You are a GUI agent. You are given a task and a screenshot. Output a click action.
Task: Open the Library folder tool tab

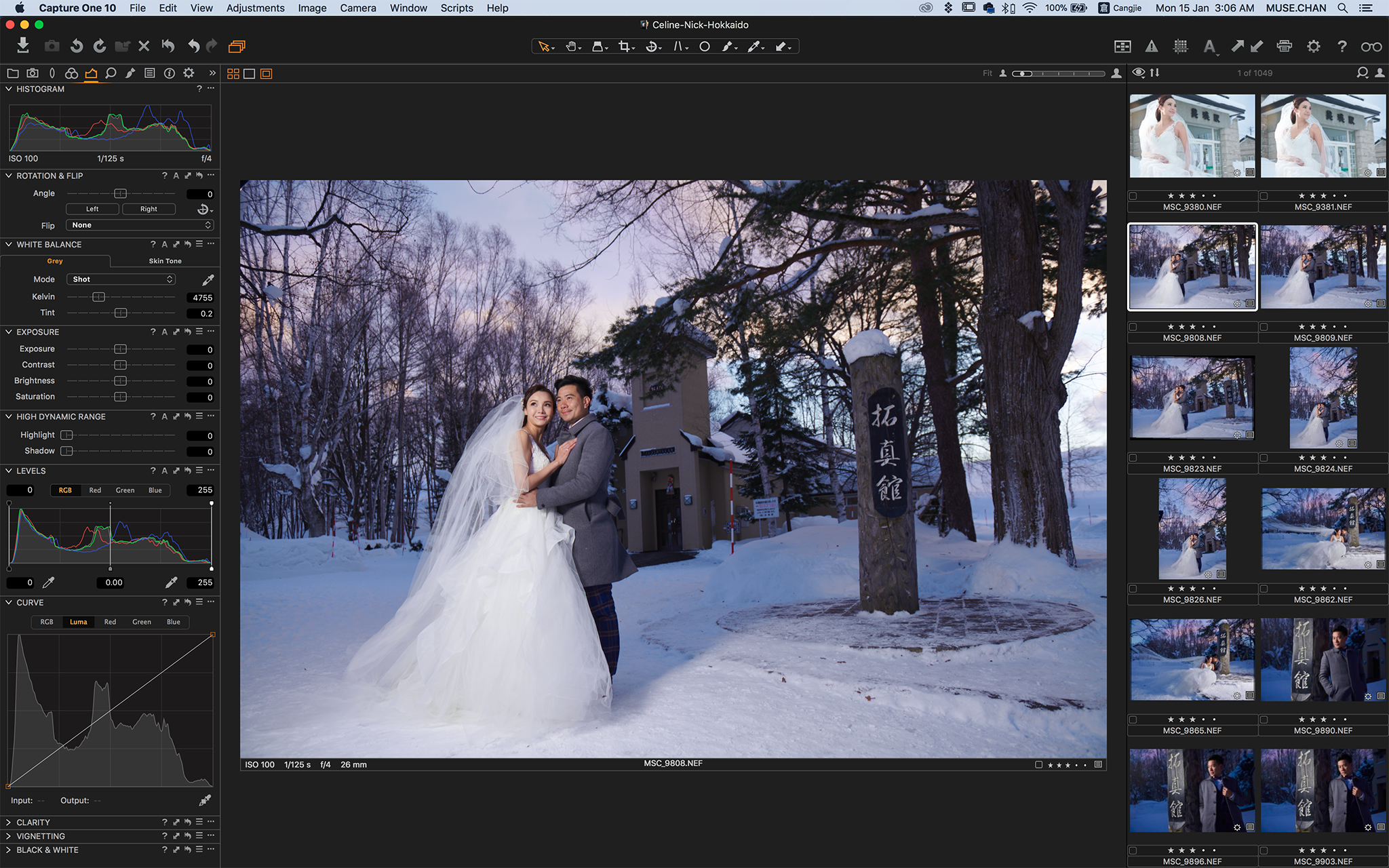pyautogui.click(x=13, y=73)
